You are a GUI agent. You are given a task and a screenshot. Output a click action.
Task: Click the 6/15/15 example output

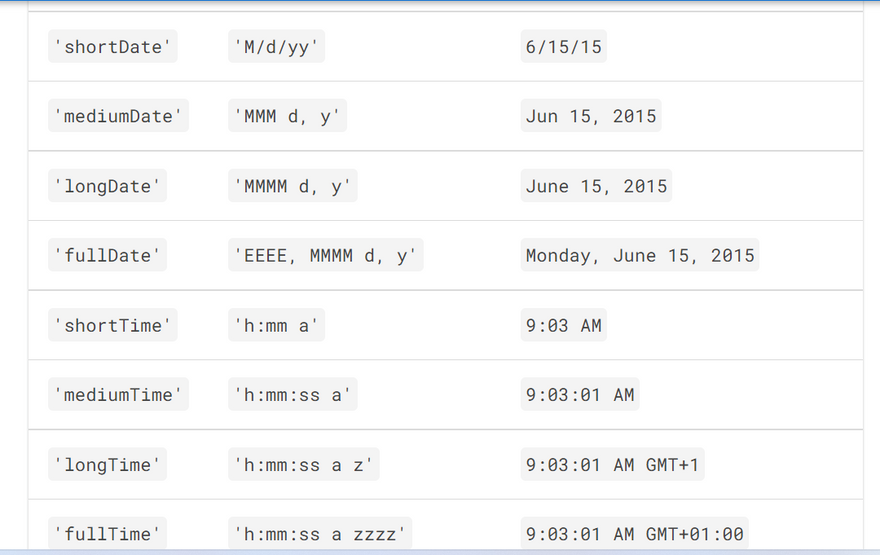pos(563,47)
